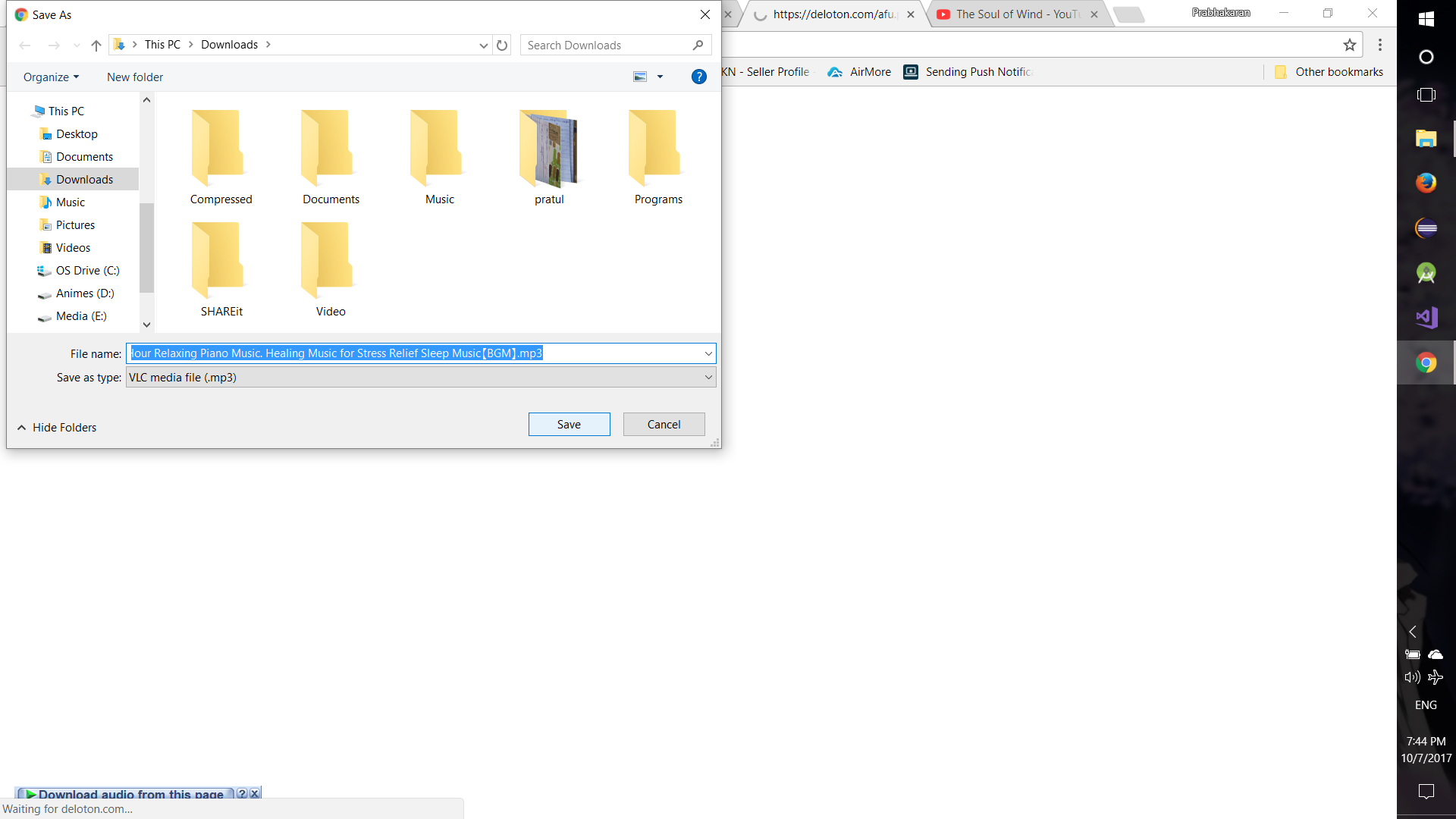The height and width of the screenshot is (819, 1456).
Task: Open File Explorer from the taskbar
Action: pos(1426,139)
